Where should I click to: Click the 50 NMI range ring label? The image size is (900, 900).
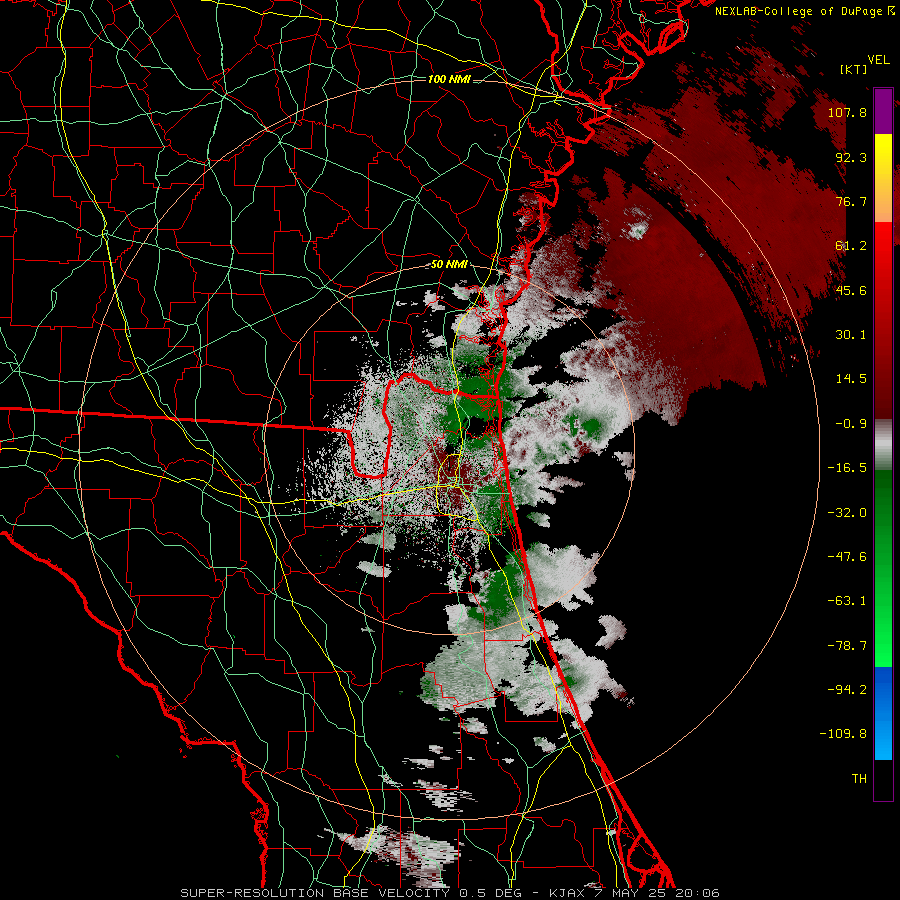pyautogui.click(x=449, y=265)
